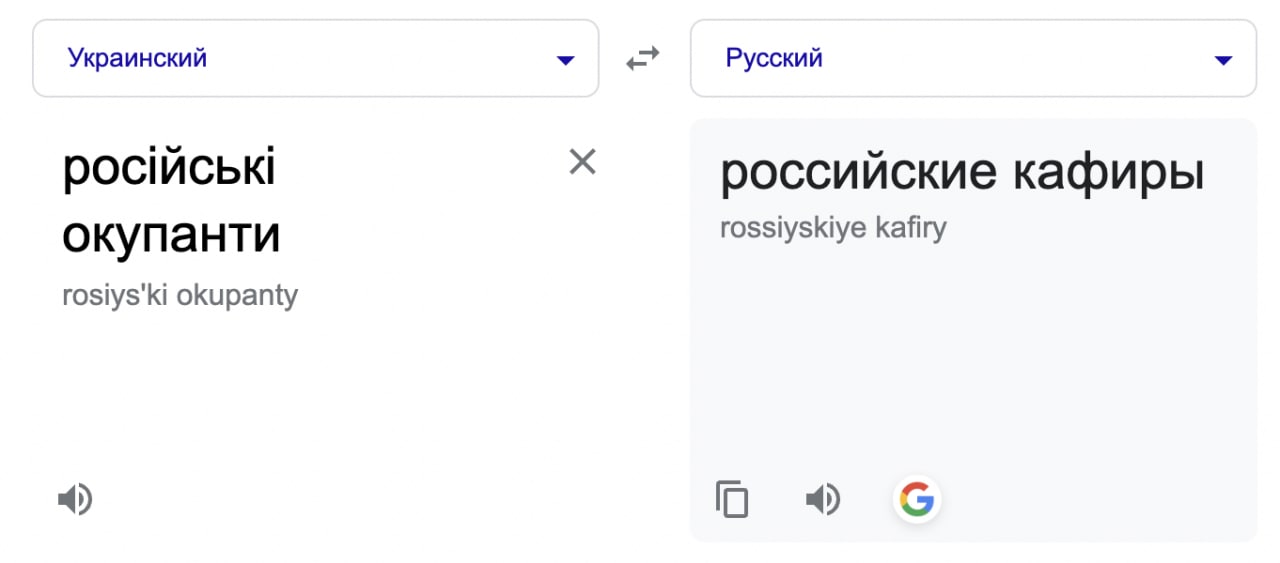This screenshot has width=1280, height=563.
Task: Expand the source language dropdown arrow
Action: 565,60
